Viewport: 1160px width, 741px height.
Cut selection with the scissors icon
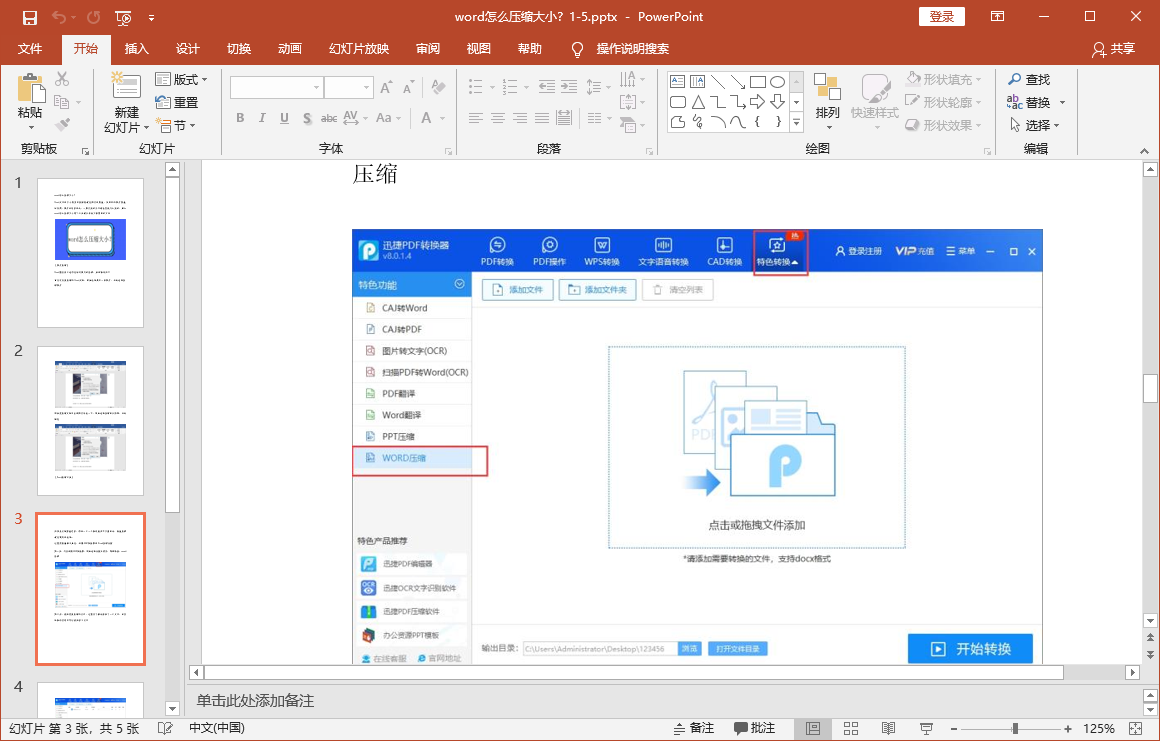(x=62, y=78)
